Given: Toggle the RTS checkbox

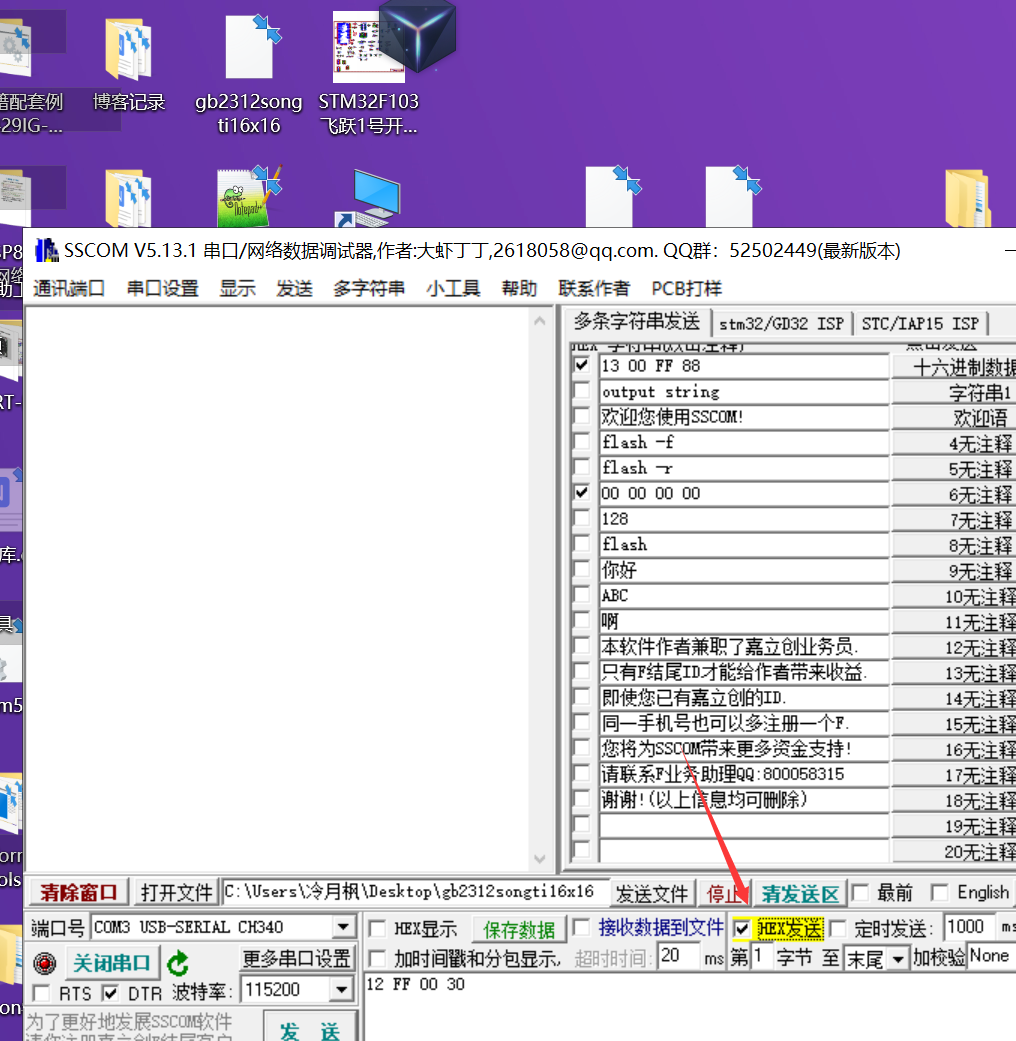Looking at the screenshot, I should [x=41, y=993].
